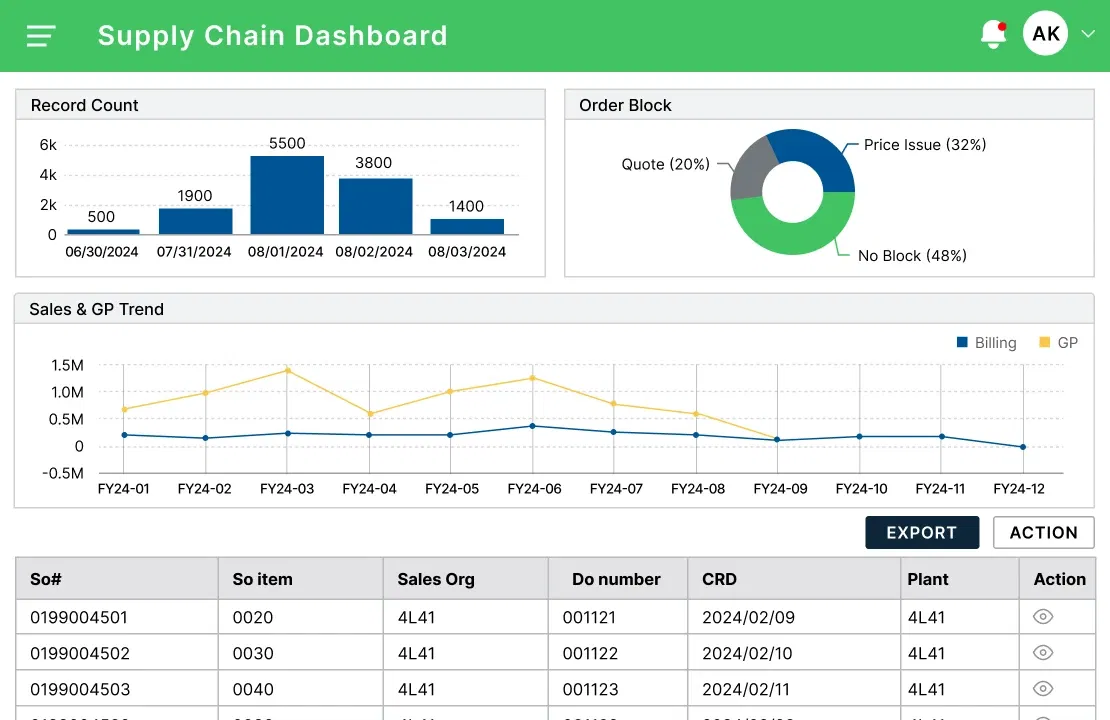Open row actions for order 0199004503
Screen dimensions: 1110x720
tap(1044, 688)
